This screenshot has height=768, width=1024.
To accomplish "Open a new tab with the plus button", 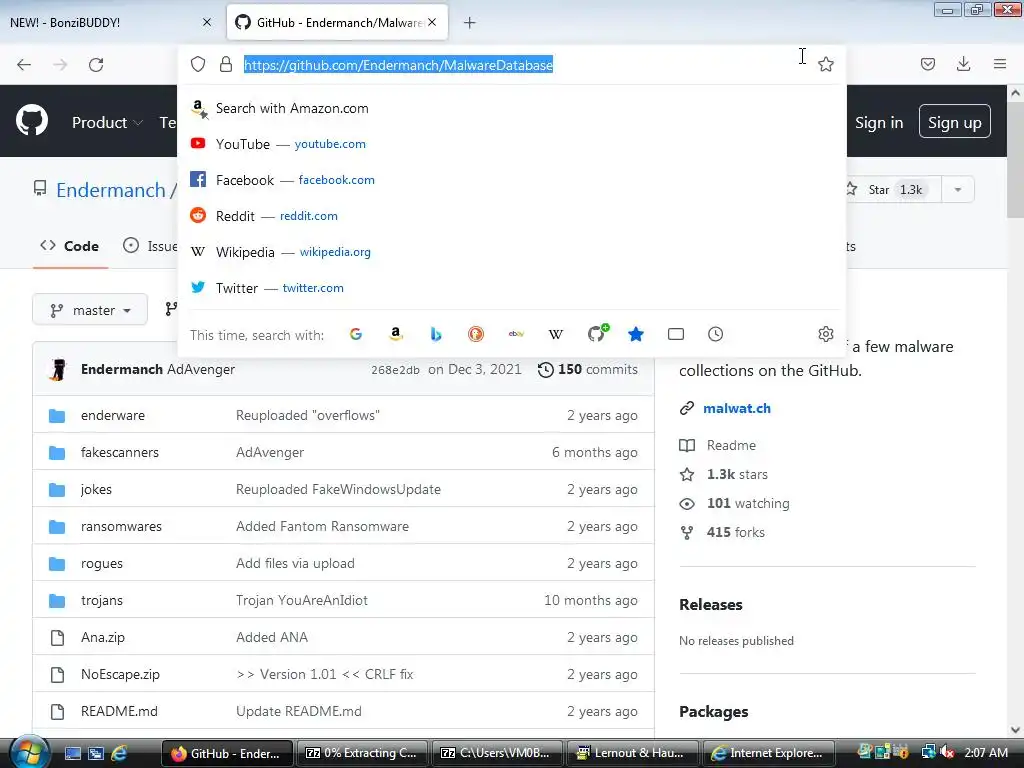I will [x=470, y=23].
